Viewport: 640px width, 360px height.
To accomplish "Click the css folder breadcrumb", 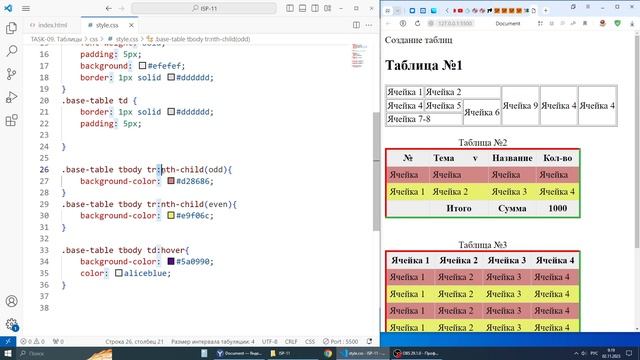I will click(93, 39).
